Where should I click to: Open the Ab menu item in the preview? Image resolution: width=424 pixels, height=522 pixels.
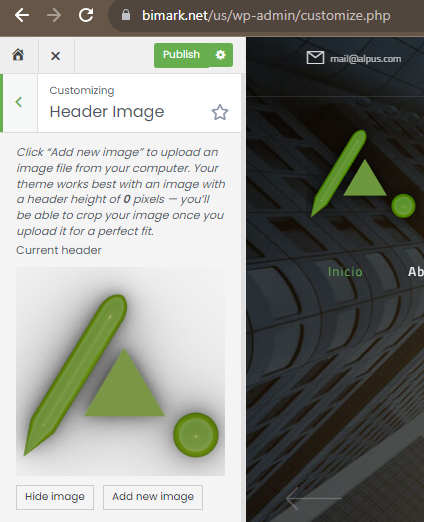(416, 272)
